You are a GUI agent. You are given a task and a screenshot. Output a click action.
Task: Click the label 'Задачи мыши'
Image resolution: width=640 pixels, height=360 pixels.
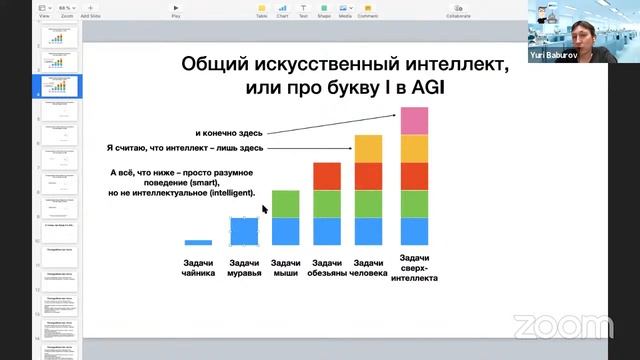[285, 268]
